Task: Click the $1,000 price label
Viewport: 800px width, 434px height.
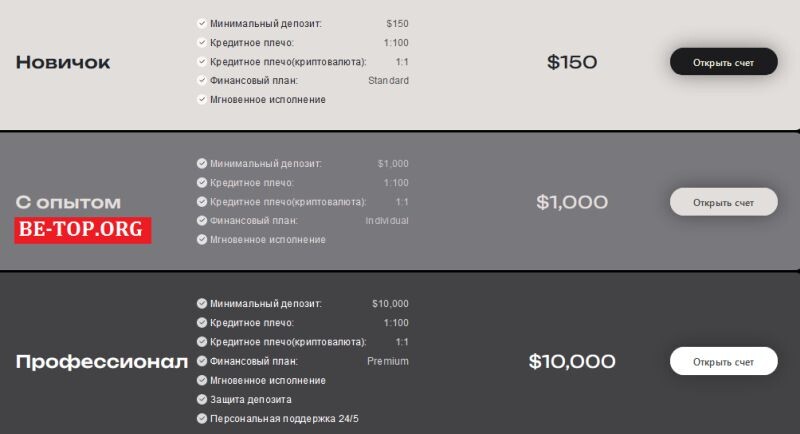Action: click(572, 202)
